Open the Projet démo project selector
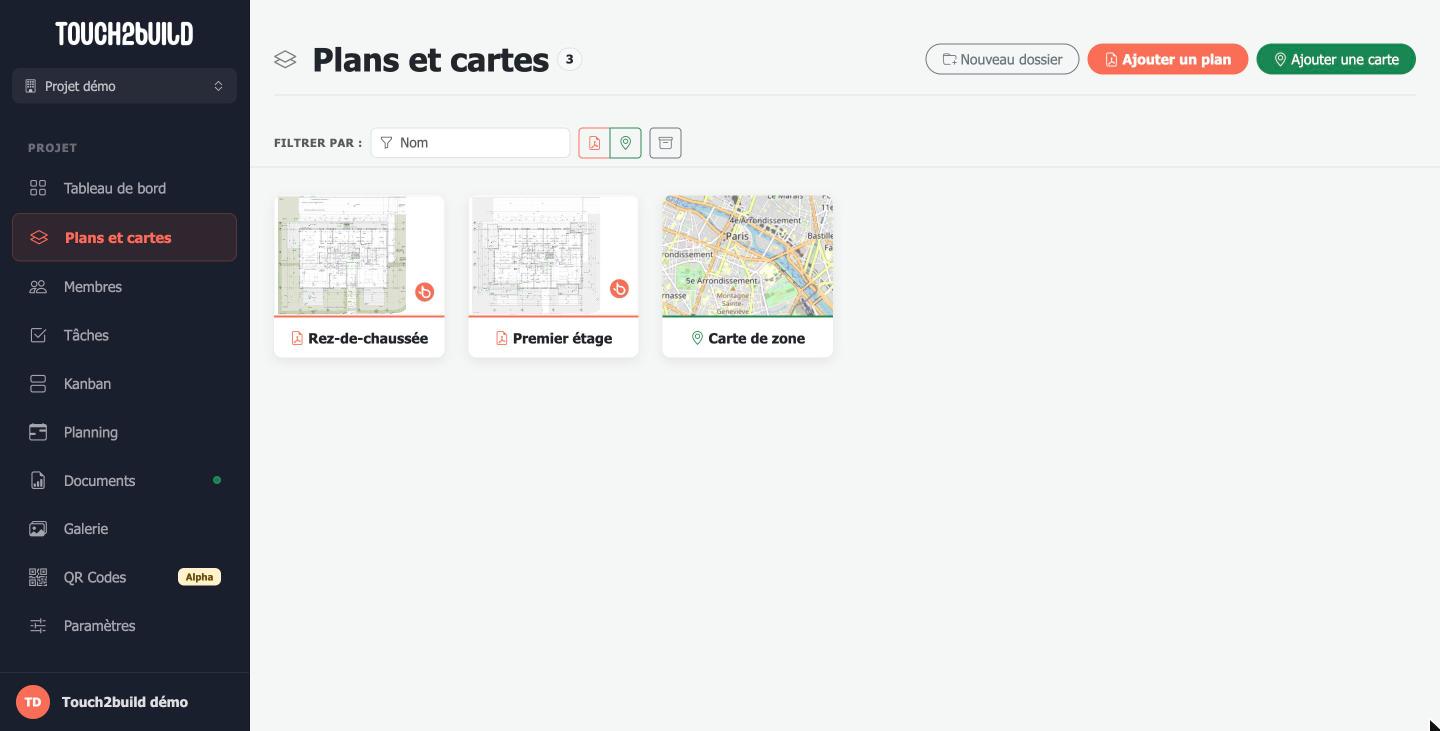The width and height of the screenshot is (1440, 731). (124, 86)
